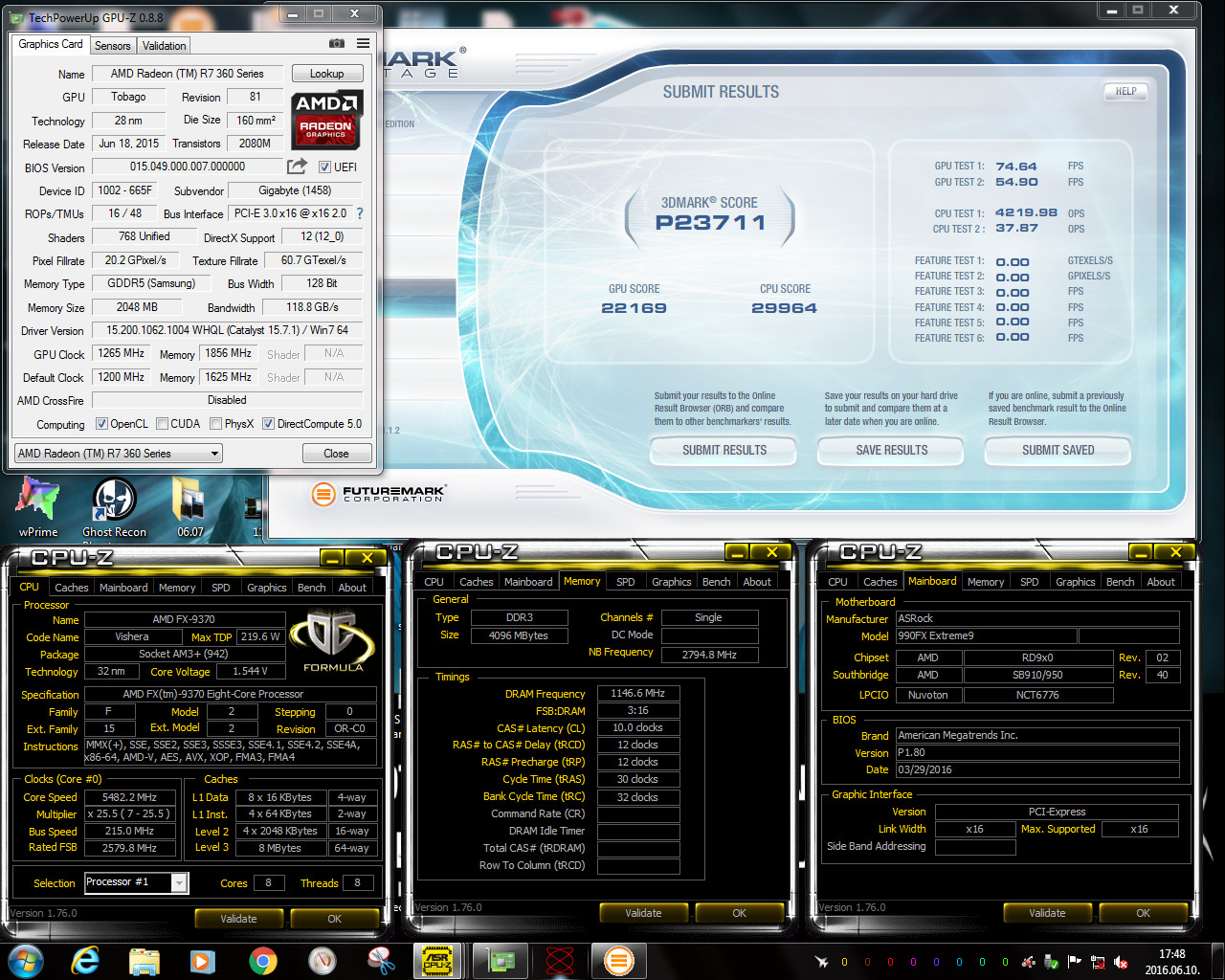Click the SUBMIT SAVED button
Image resolution: width=1225 pixels, height=980 pixels.
[x=1058, y=450]
